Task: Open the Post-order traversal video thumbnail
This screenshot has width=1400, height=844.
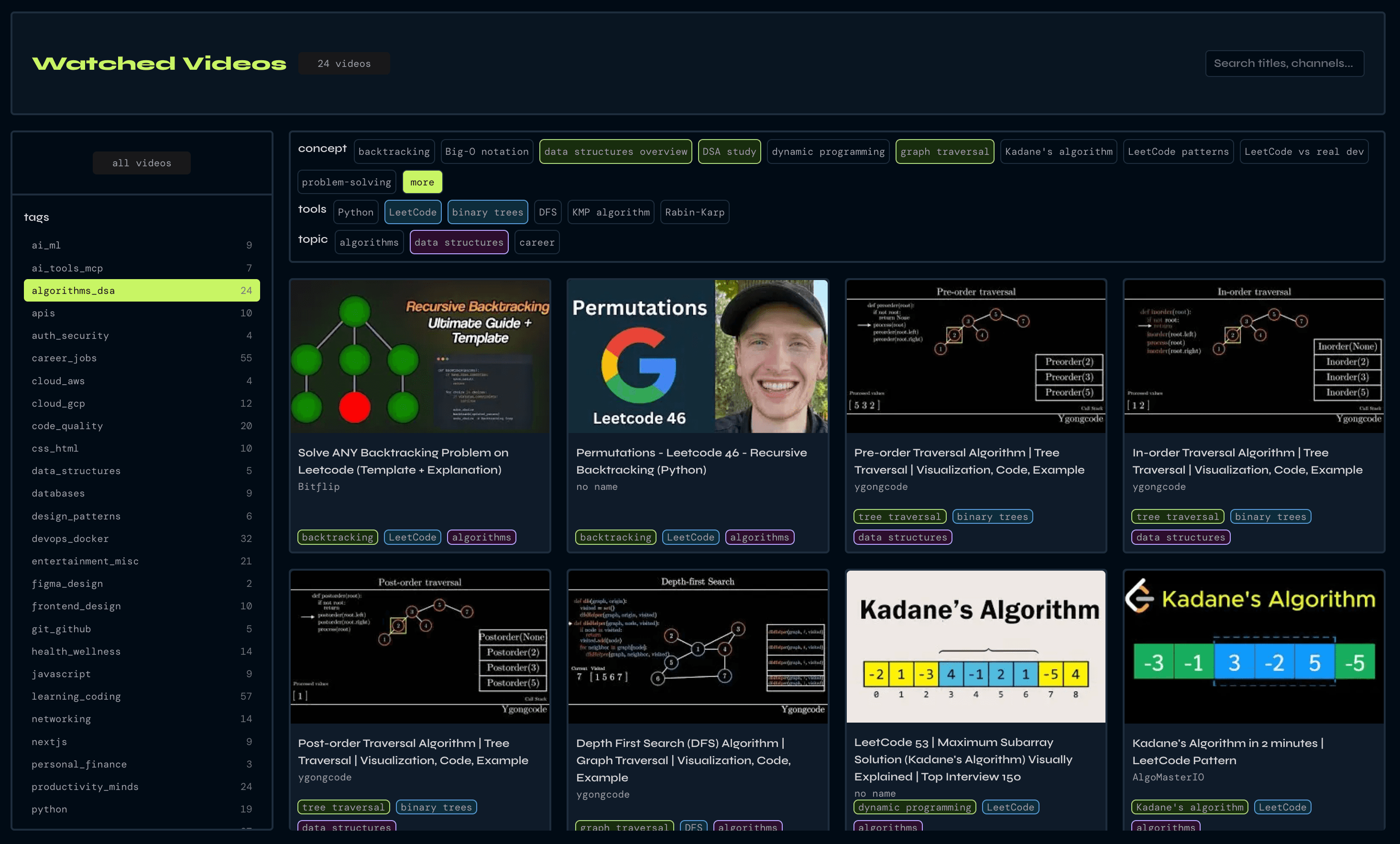Action: pyautogui.click(x=420, y=647)
